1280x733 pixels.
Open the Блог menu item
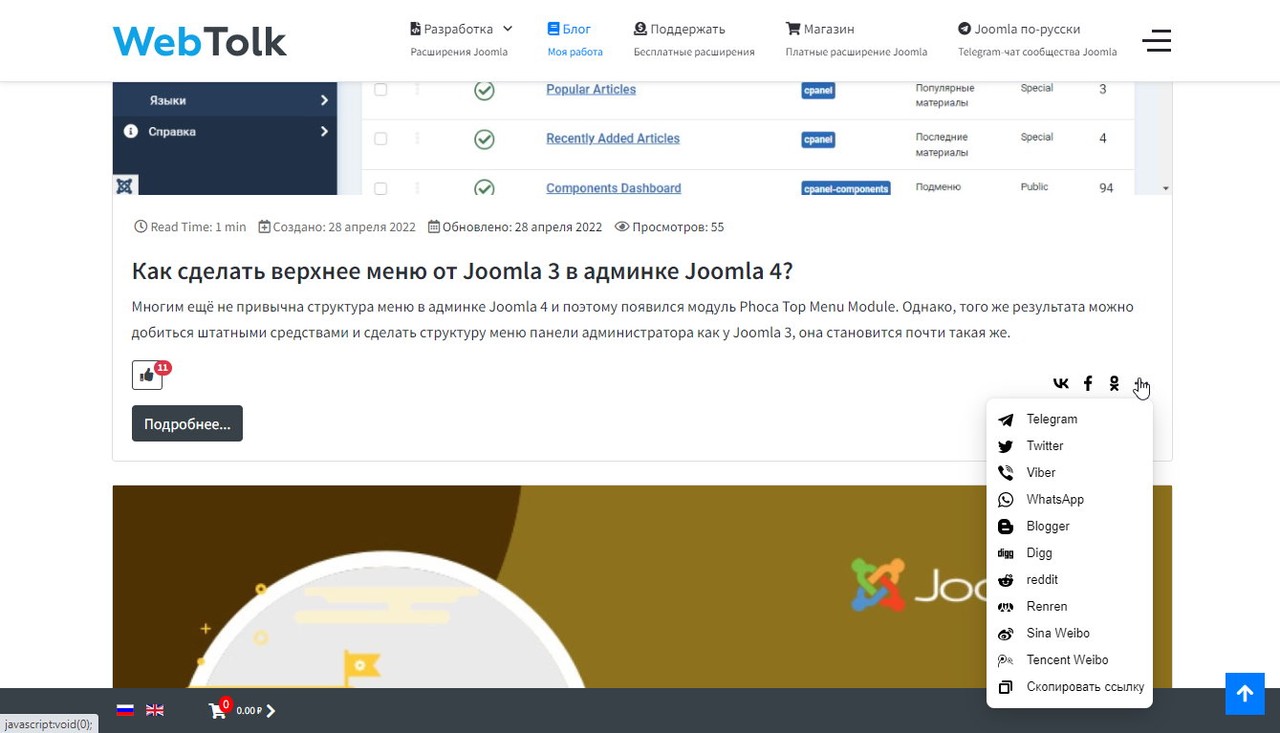(570, 28)
